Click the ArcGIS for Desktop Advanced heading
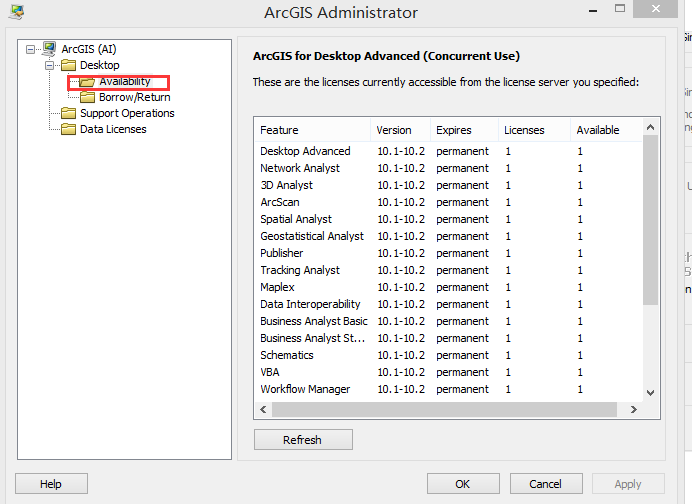This screenshot has width=692, height=504. (386, 56)
